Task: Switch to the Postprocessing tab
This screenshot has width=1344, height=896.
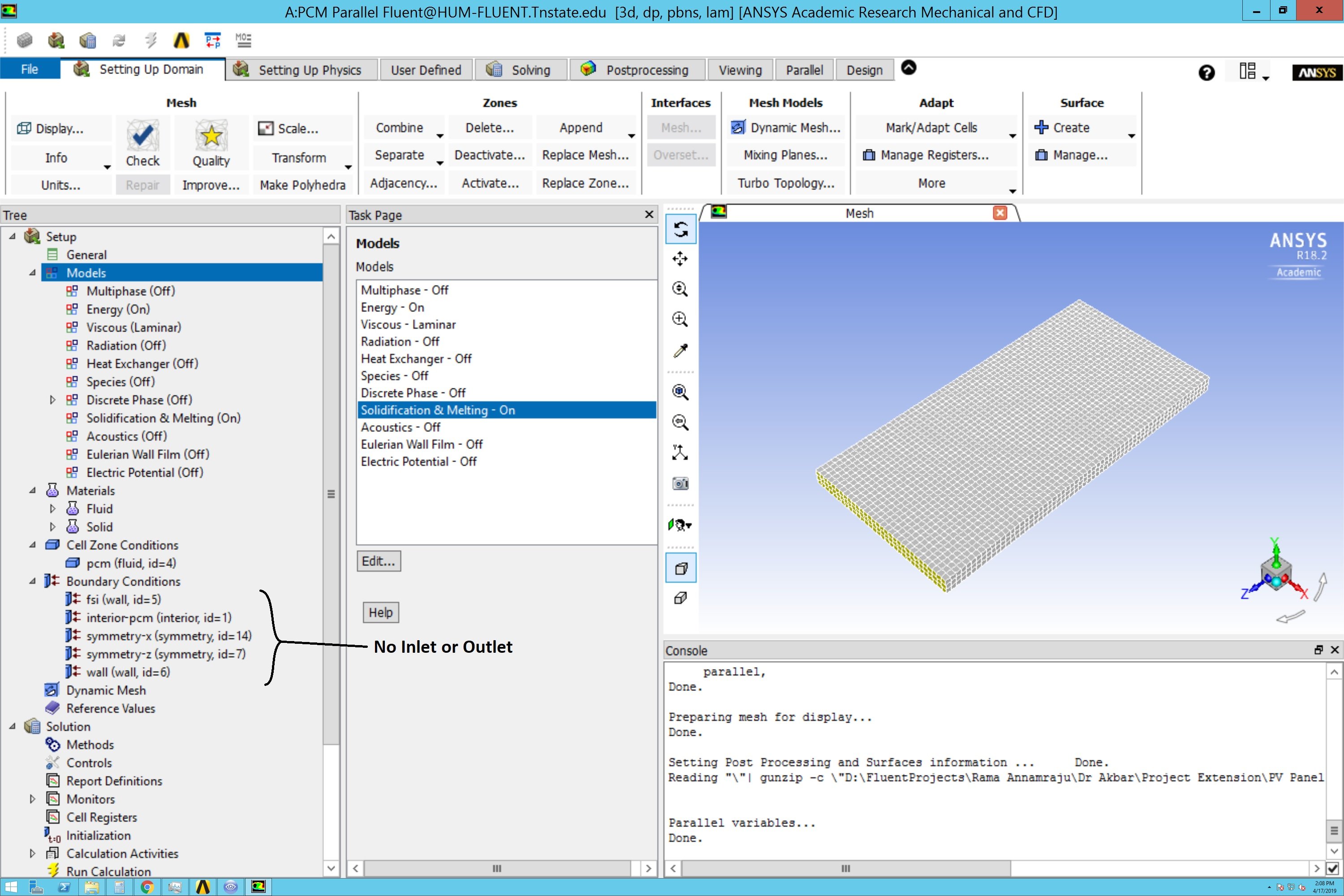Action: [x=637, y=70]
